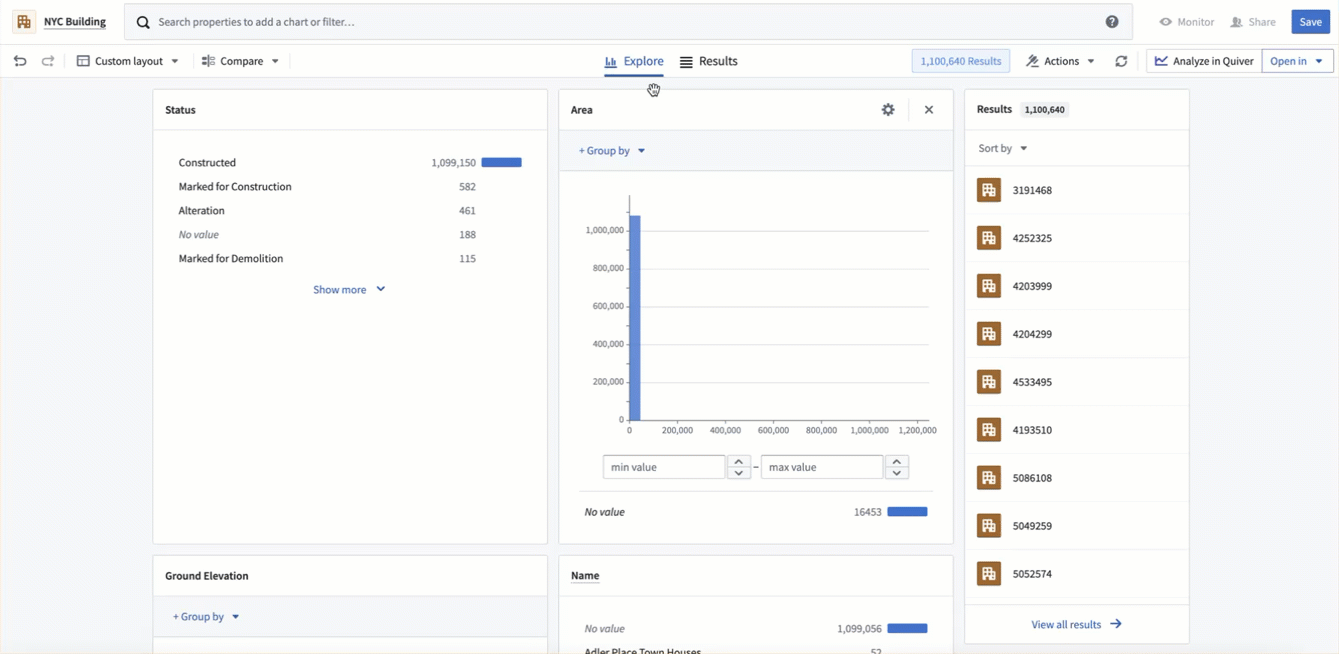Select the Explore tab
This screenshot has height=654, width=1339.
pos(634,61)
